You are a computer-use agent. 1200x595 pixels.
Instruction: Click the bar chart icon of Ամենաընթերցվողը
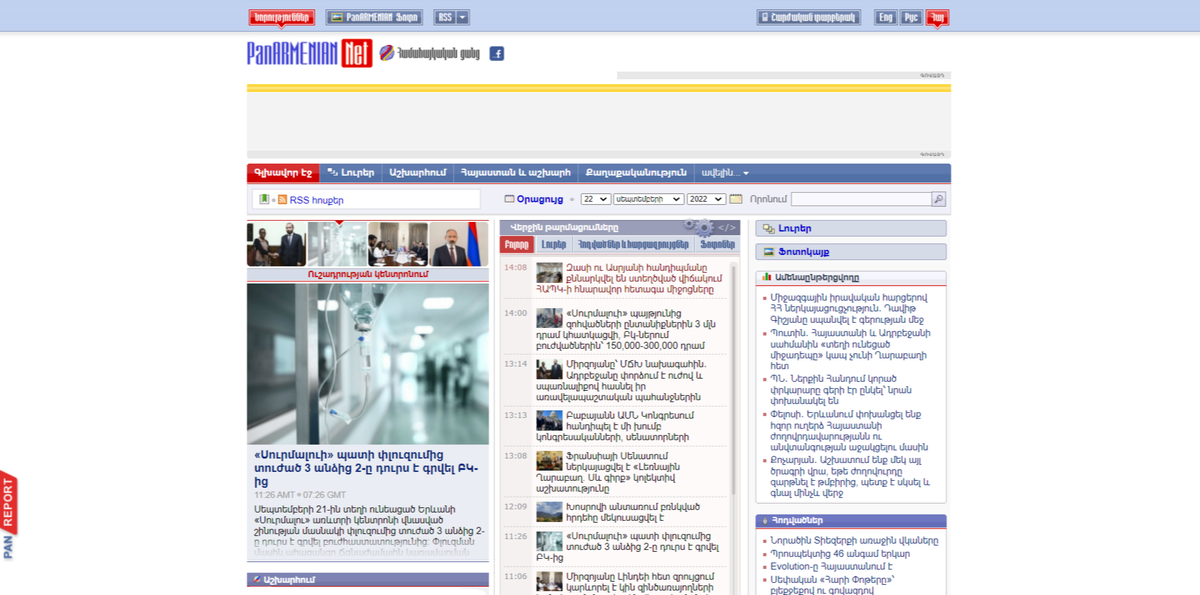point(766,277)
